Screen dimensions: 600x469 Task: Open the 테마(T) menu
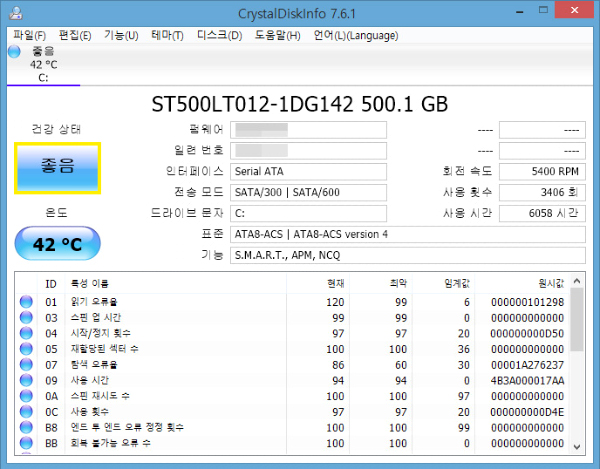pyautogui.click(x=167, y=36)
